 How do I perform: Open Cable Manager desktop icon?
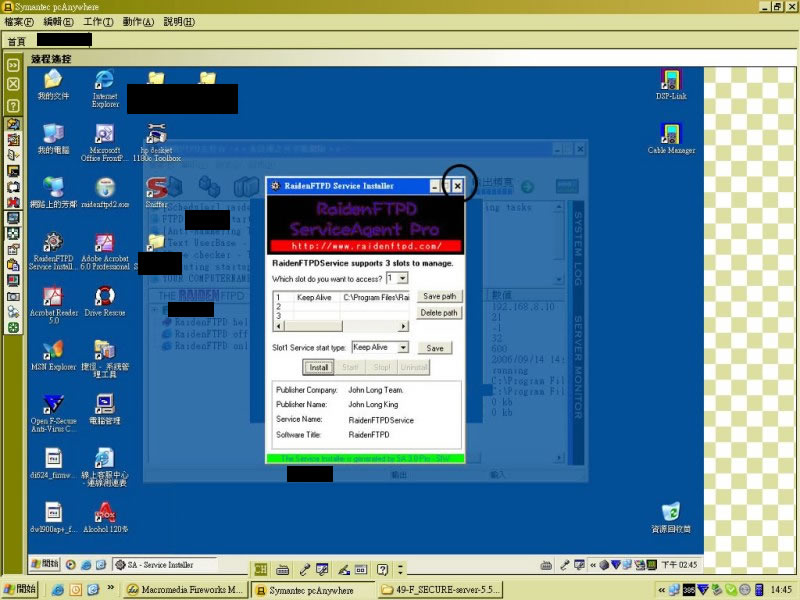671,139
